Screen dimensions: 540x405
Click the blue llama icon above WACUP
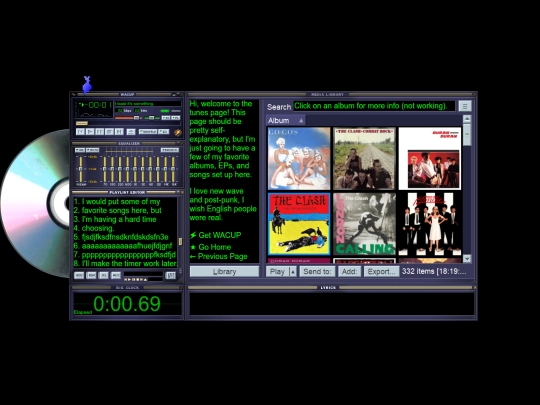point(87,85)
